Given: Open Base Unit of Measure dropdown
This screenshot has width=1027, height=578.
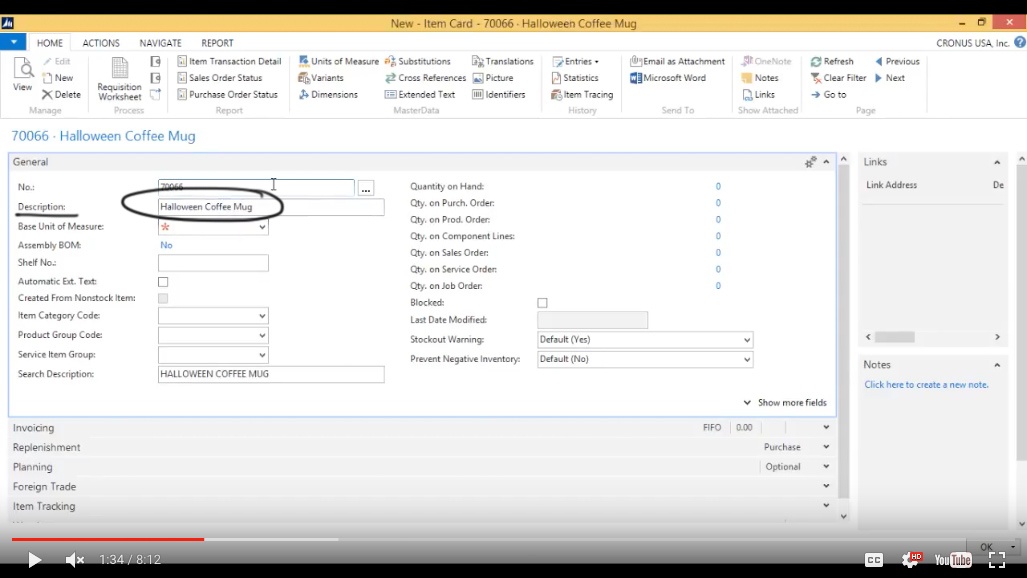Looking at the screenshot, I should pyautogui.click(x=262, y=228).
